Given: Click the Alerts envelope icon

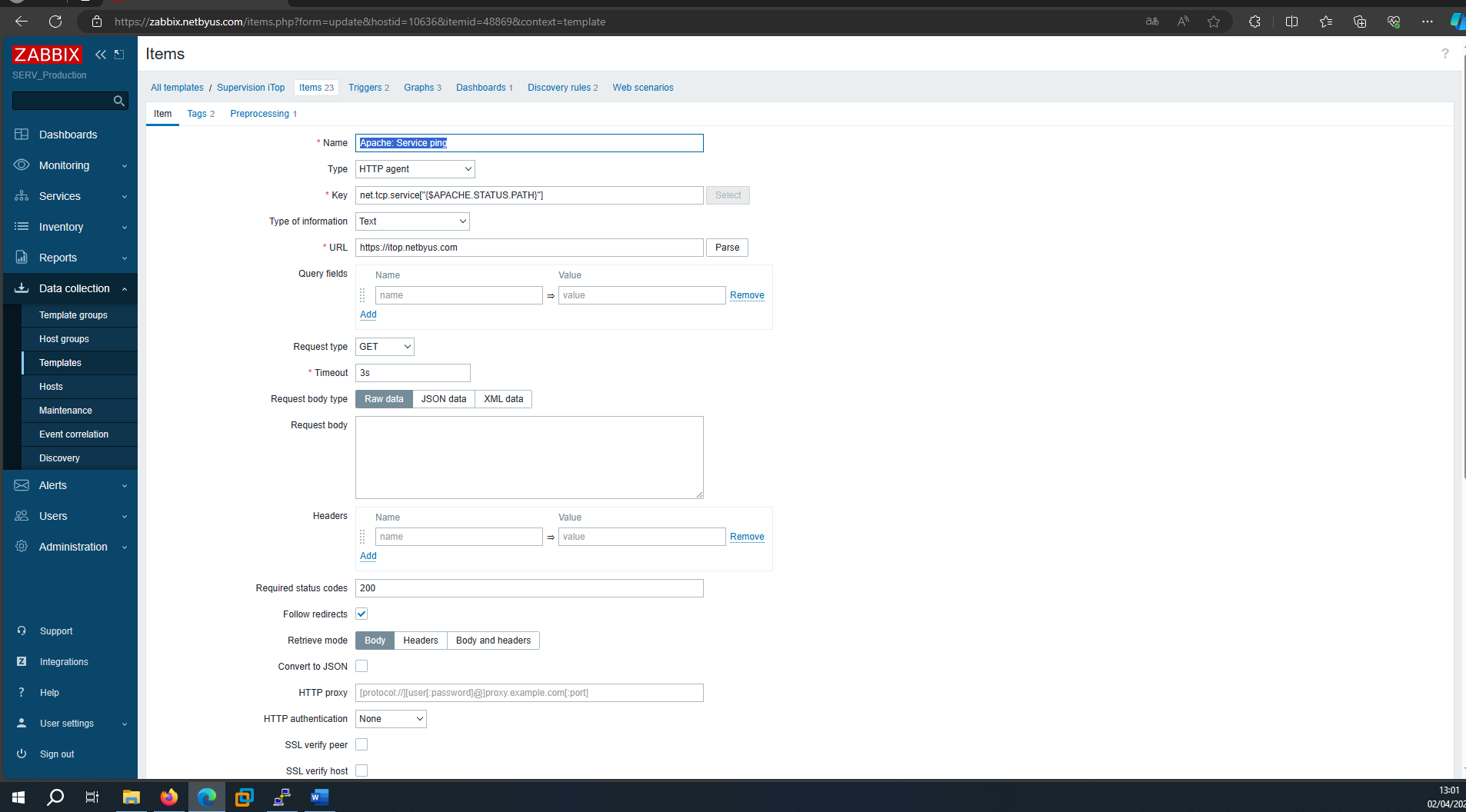Looking at the screenshot, I should [22, 485].
